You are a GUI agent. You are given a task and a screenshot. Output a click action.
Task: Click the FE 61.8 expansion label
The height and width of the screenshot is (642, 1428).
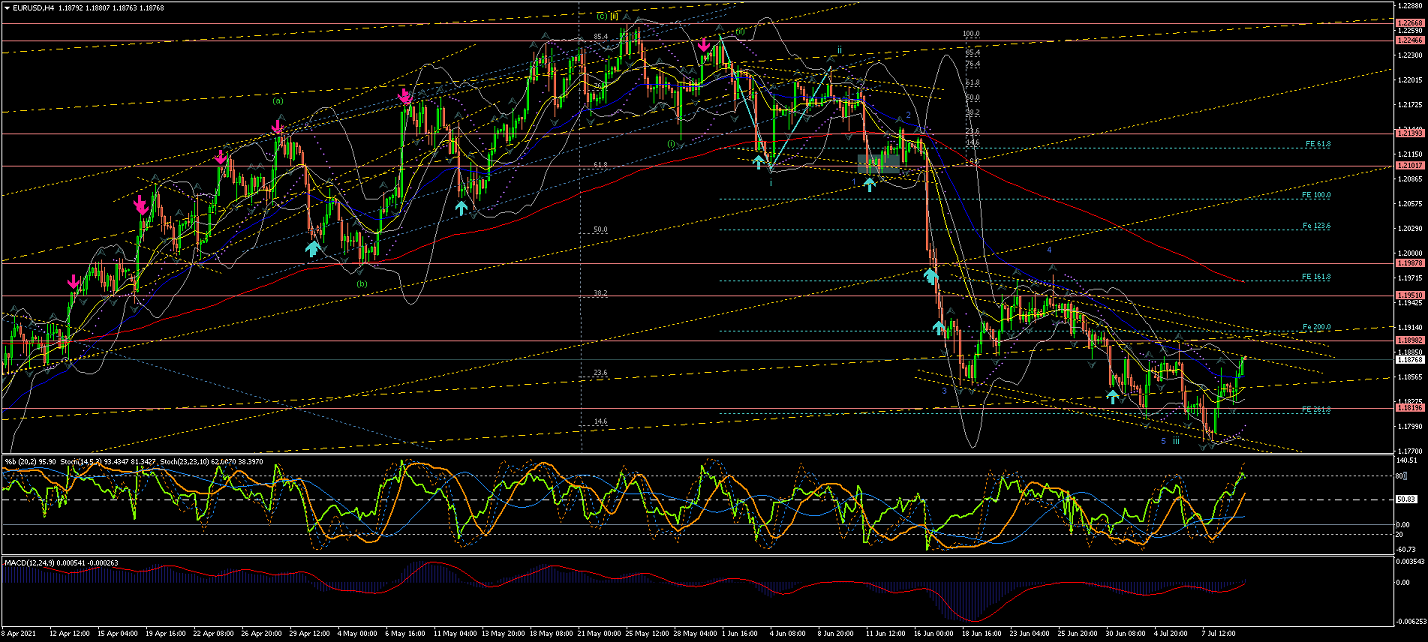point(1316,144)
